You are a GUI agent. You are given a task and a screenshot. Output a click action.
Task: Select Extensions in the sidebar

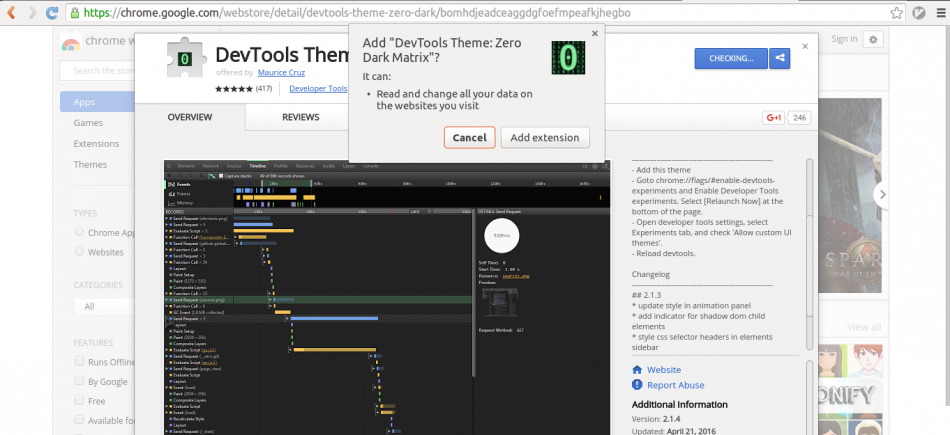[x=96, y=144]
